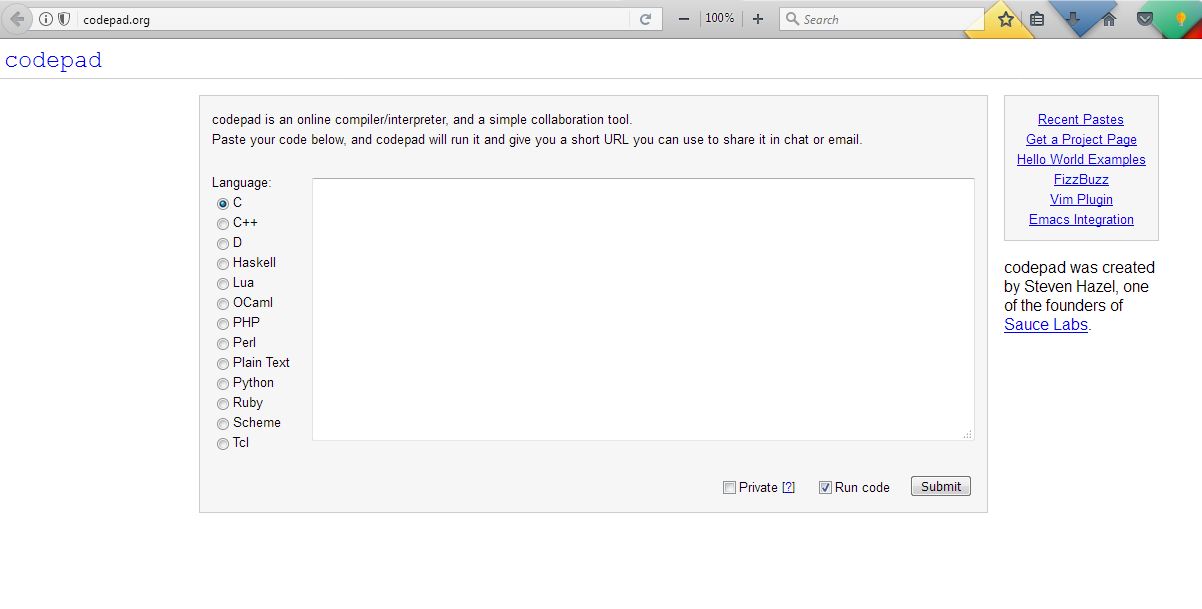1202x609 pixels.
Task: Choose the Haskell language option
Action: (223, 263)
